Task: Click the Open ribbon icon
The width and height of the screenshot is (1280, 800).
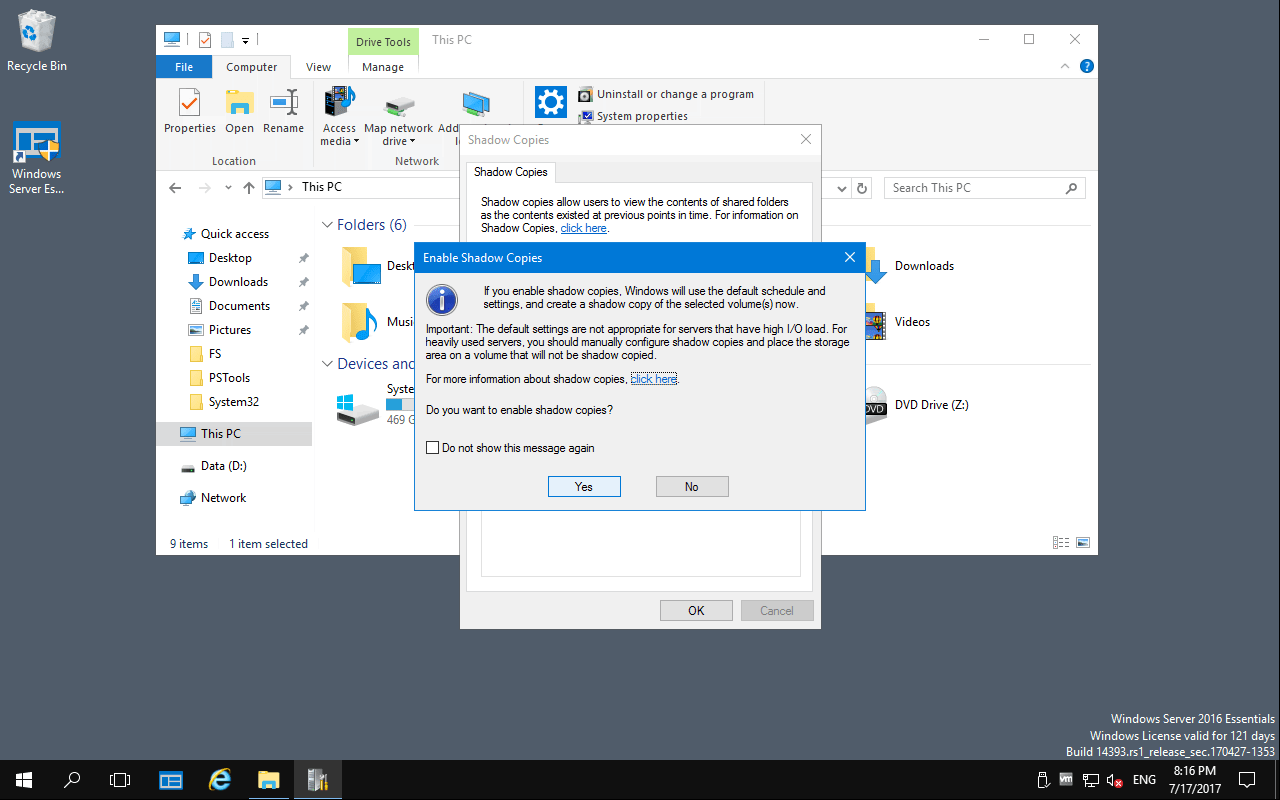Action: (x=239, y=111)
